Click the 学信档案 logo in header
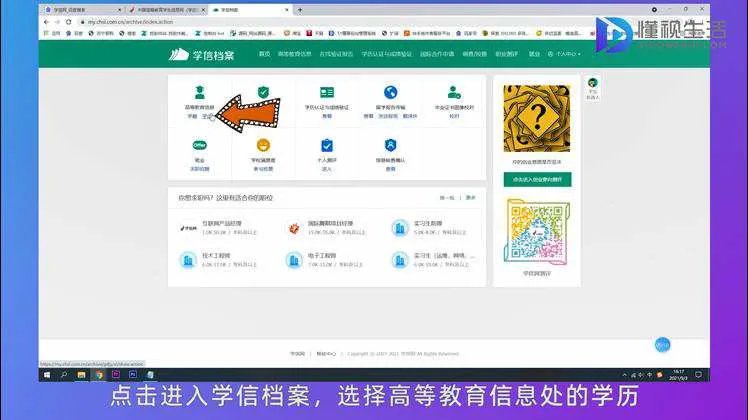748x420 pixels. (201, 55)
